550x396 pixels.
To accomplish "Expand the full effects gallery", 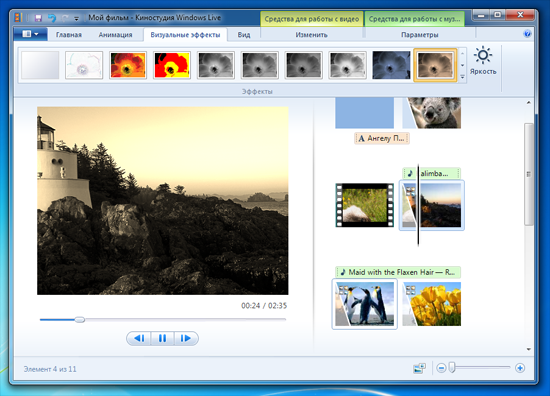I will (462, 77).
